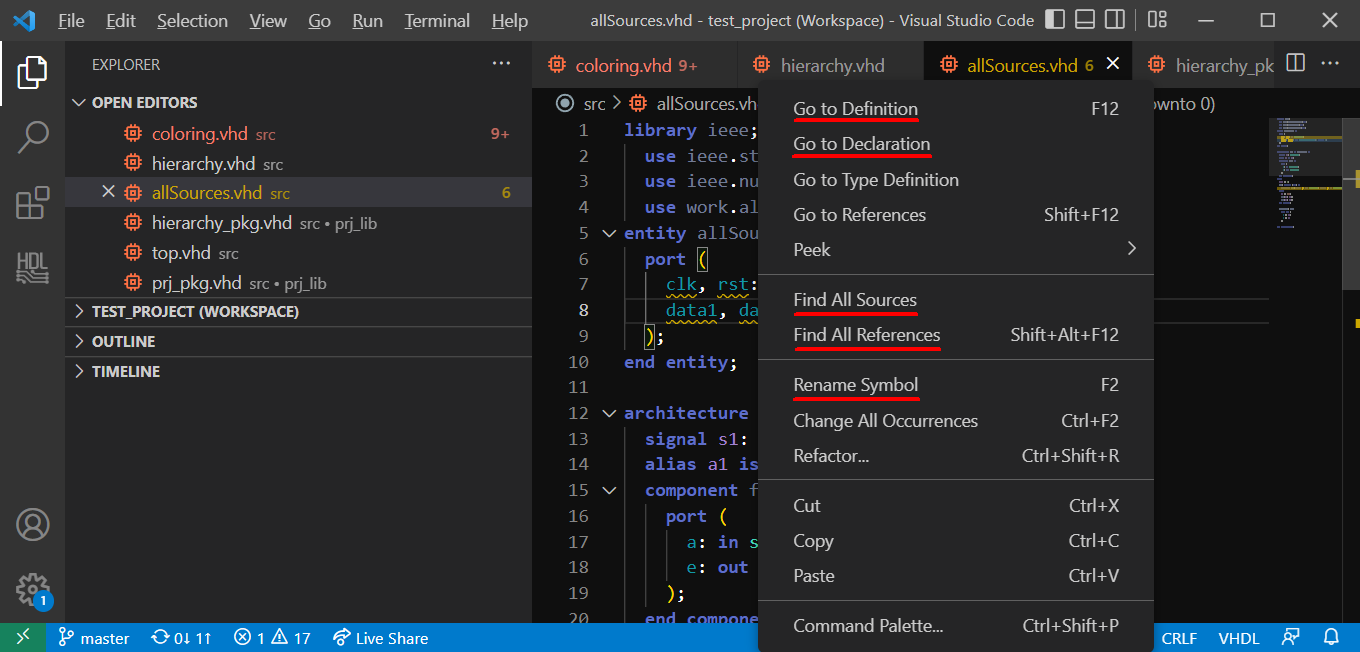Open hierarchy_pkg.vhd in Open Editors
The height and width of the screenshot is (652, 1360).
pos(298,223)
